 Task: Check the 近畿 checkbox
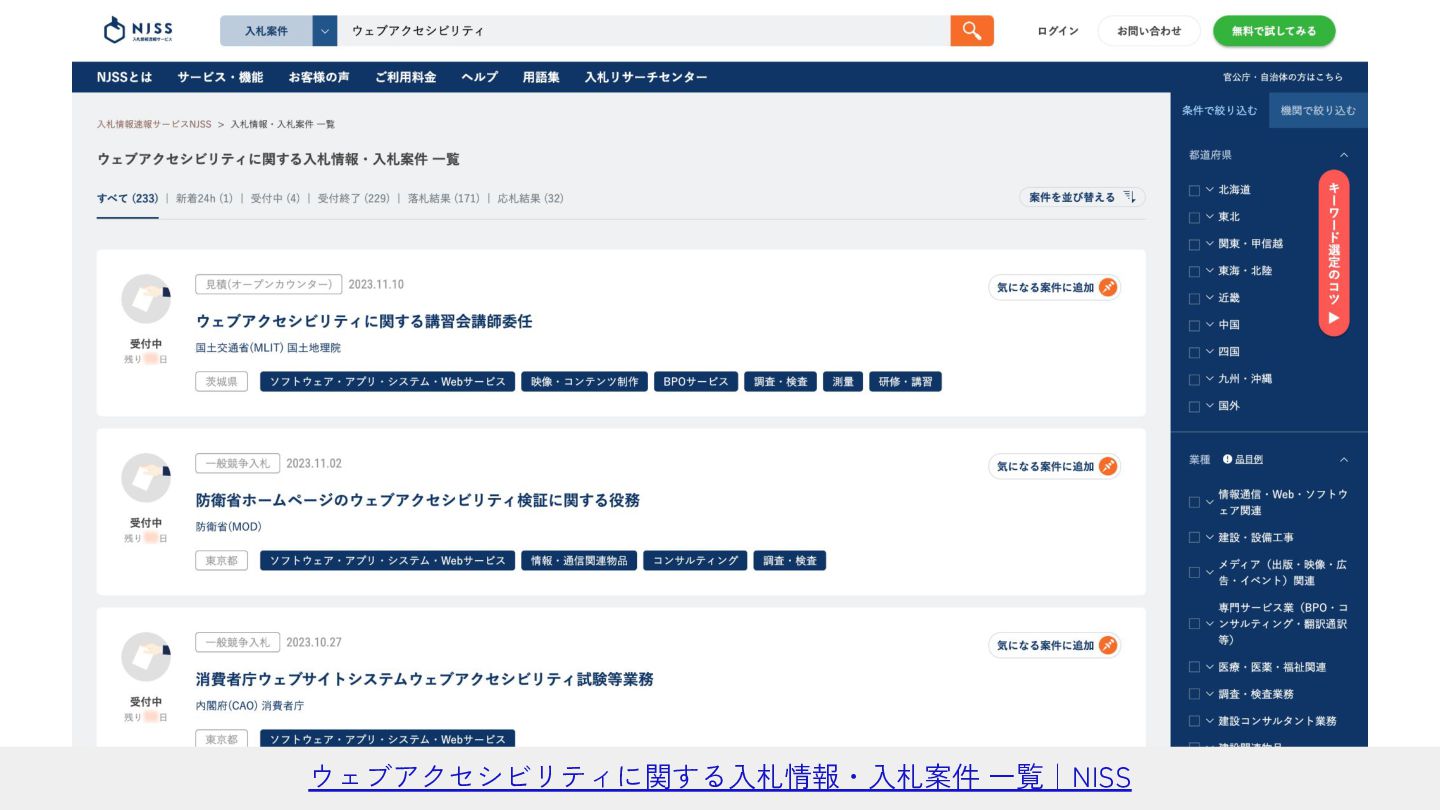(1194, 298)
